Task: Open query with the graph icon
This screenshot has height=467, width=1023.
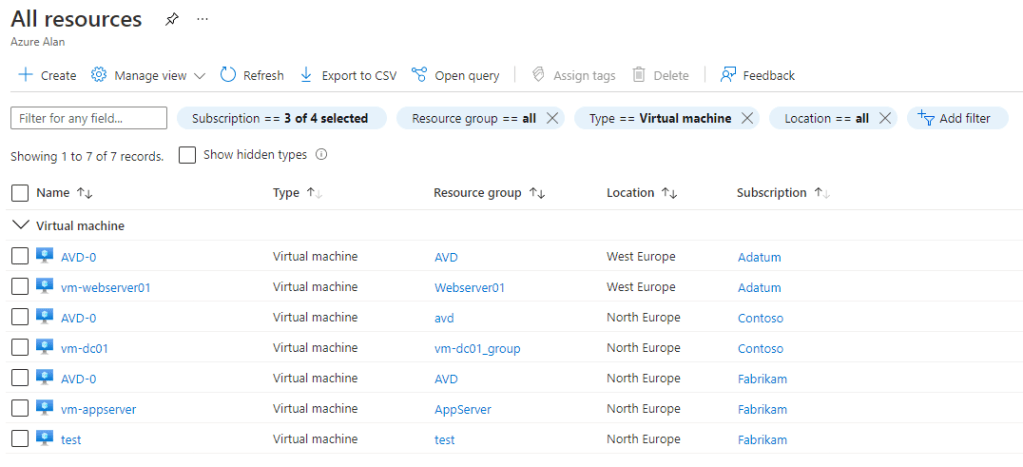Action: click(x=418, y=75)
